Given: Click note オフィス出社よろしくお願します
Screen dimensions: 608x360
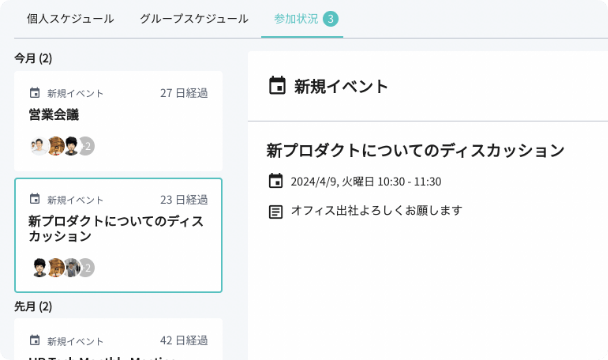Looking at the screenshot, I should 376,211.
